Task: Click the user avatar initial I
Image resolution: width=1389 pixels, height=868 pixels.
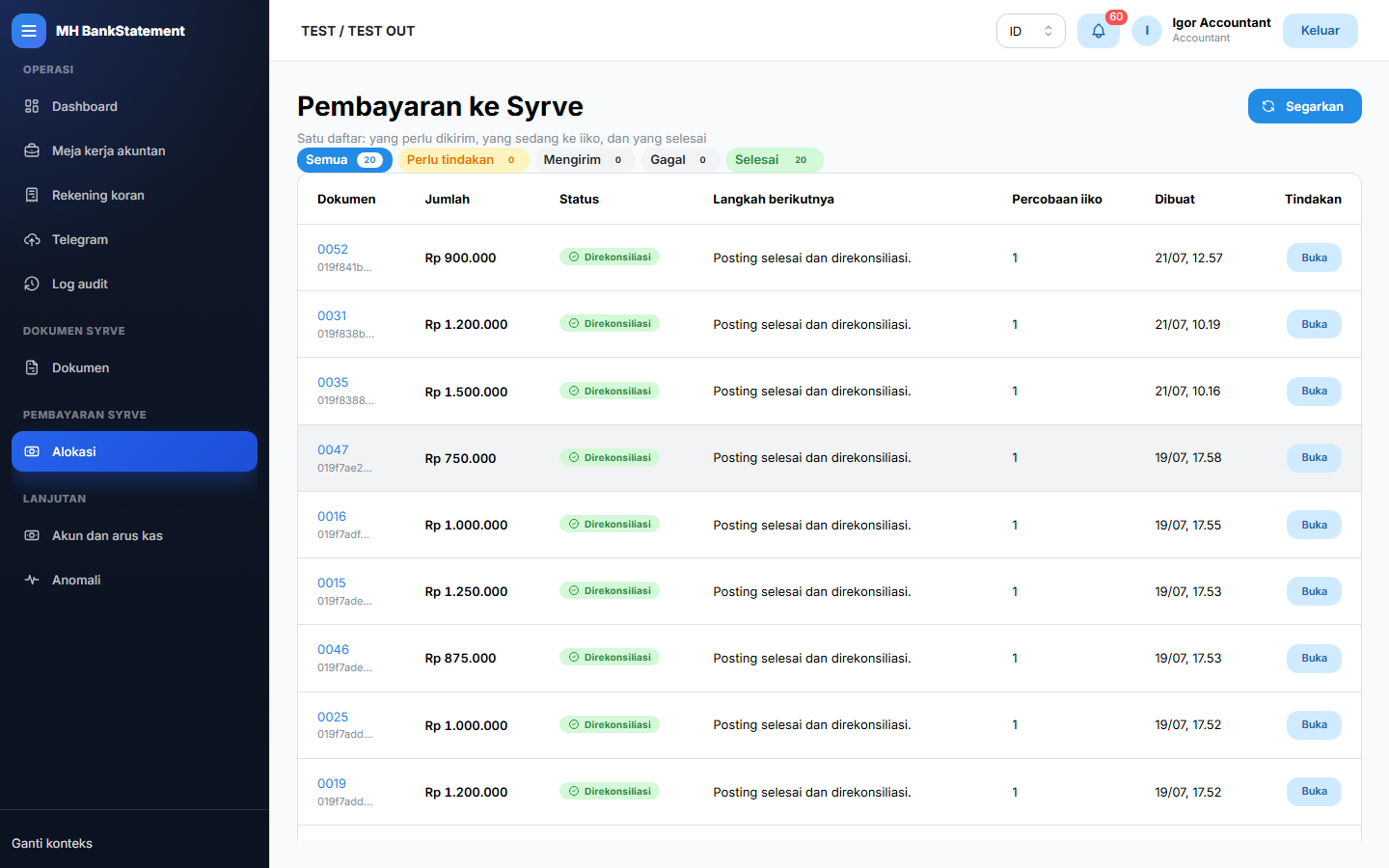Action: pos(1147,31)
